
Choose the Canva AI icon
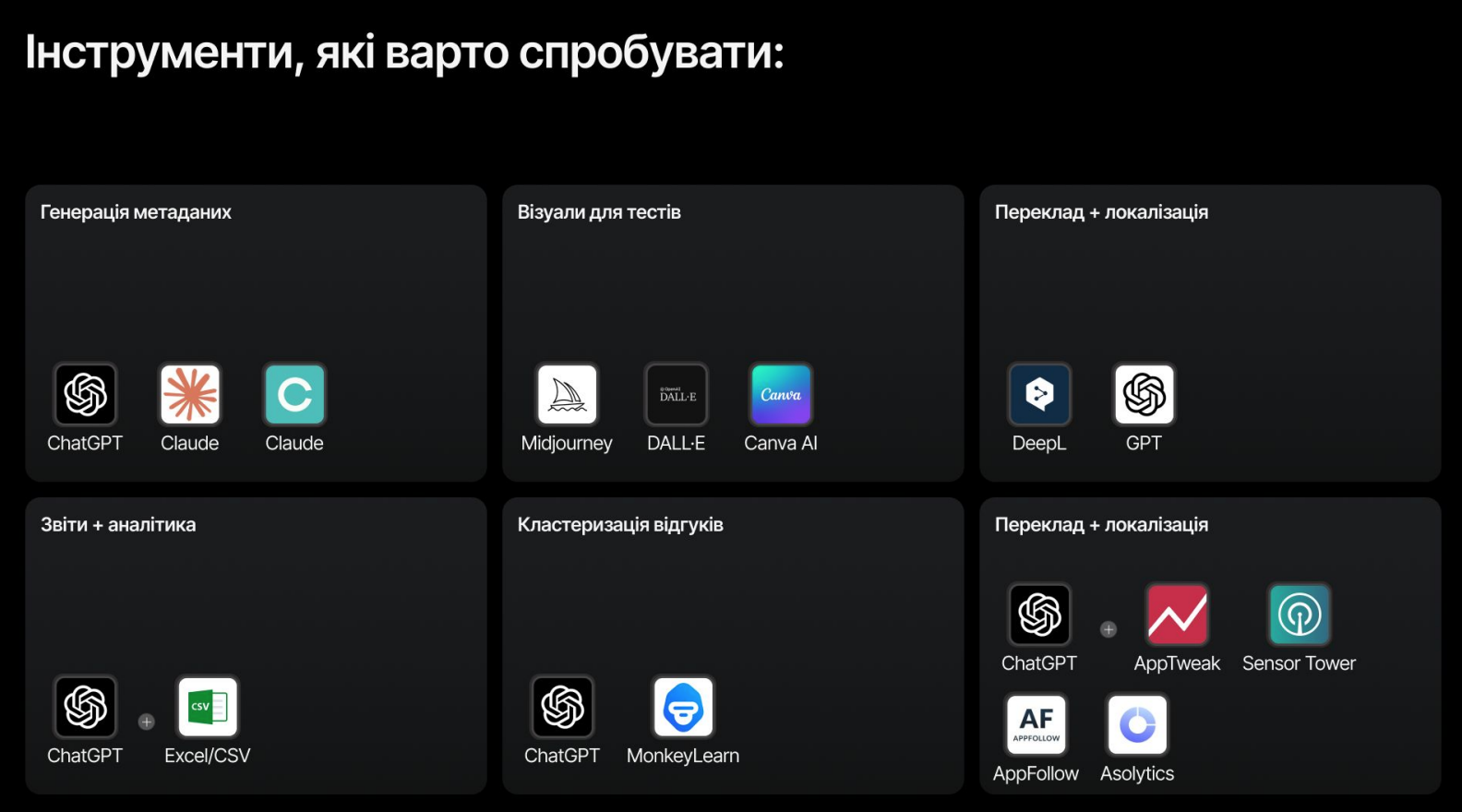pos(781,394)
